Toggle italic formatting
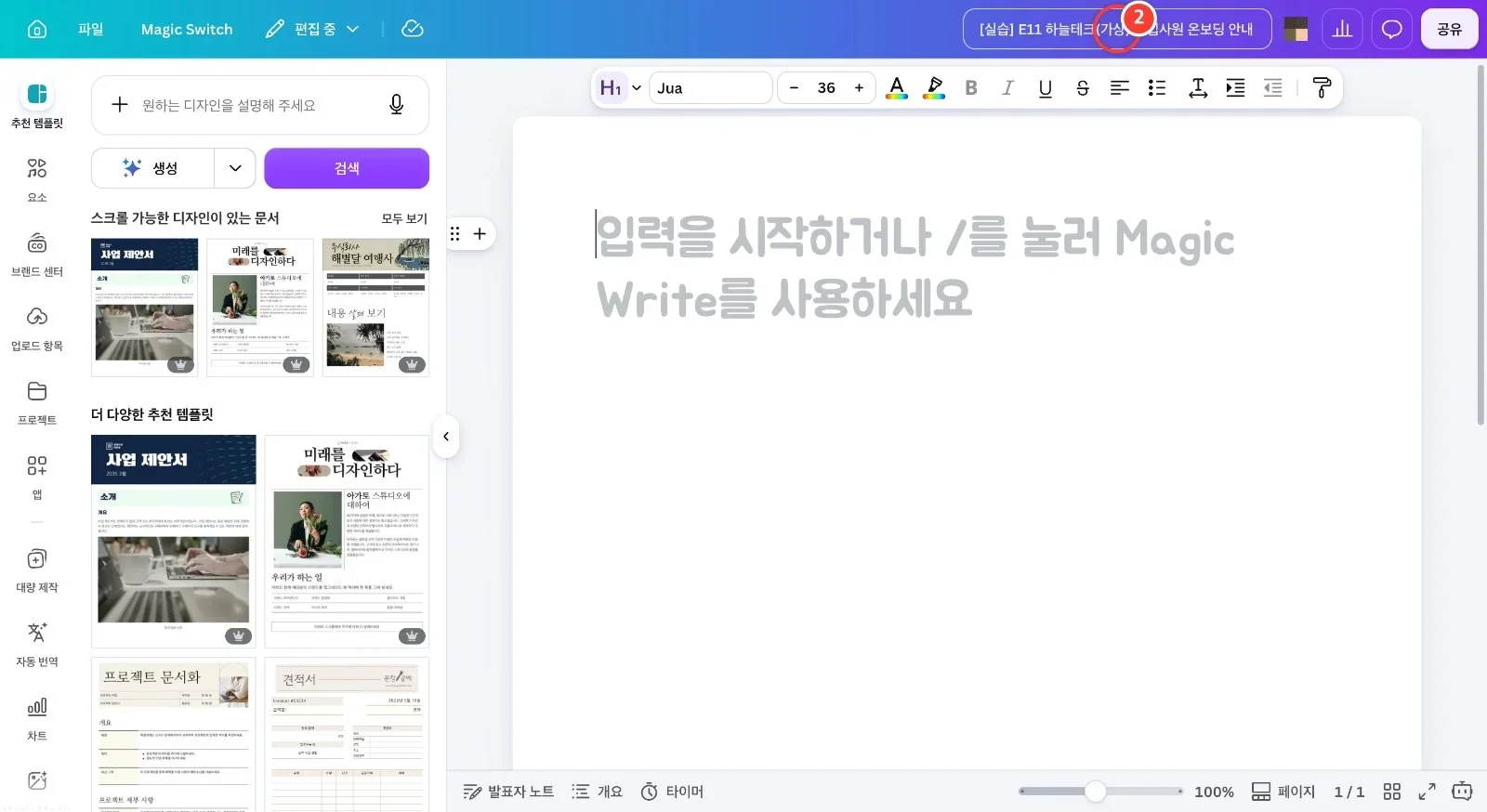This screenshot has width=1487, height=812. pos(1008,87)
